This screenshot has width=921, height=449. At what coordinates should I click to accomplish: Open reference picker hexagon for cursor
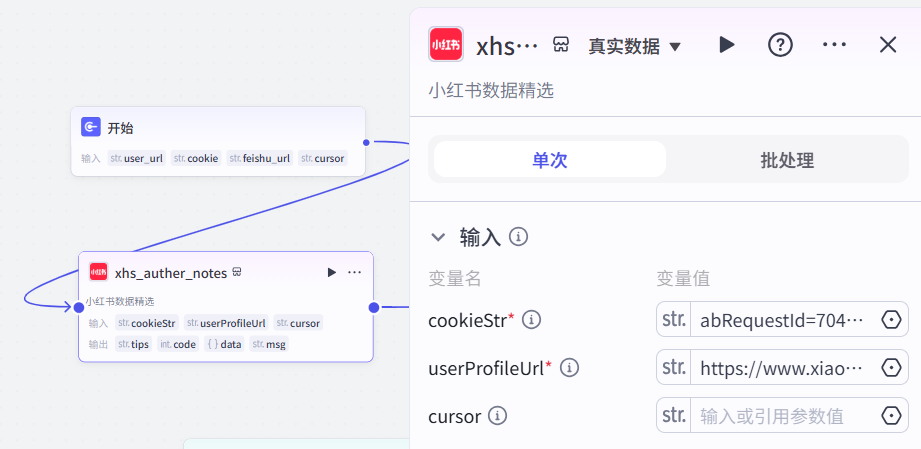click(x=891, y=416)
